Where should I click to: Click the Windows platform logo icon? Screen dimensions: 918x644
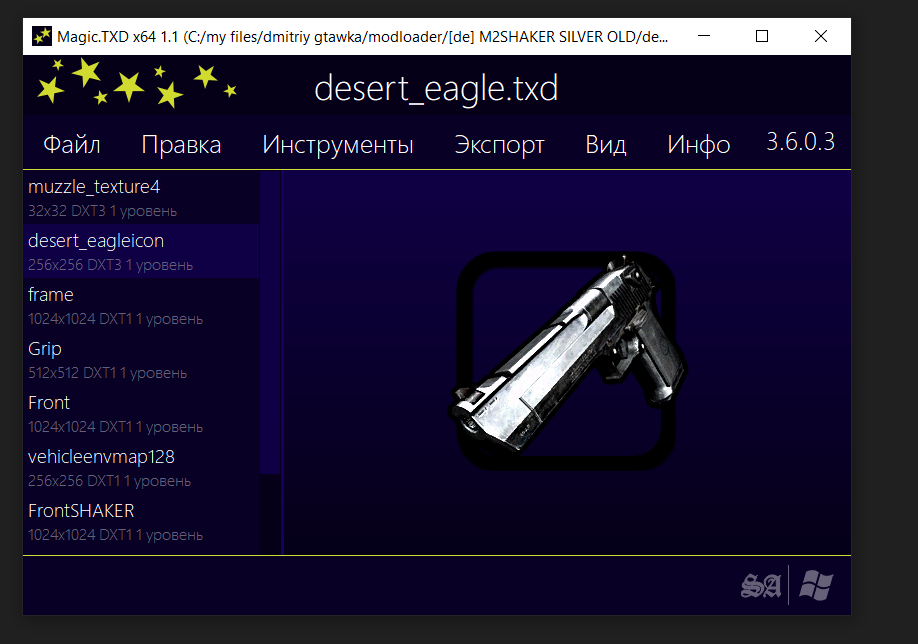816,586
